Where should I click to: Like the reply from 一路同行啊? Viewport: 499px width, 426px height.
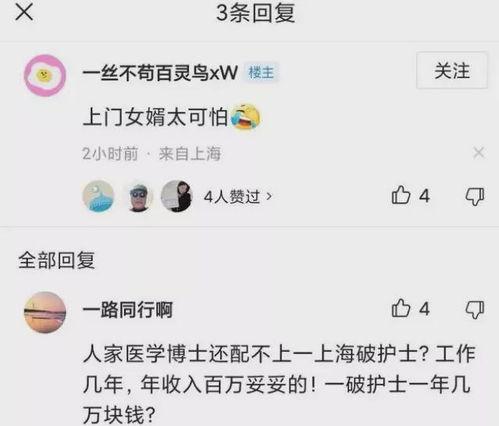pos(411,308)
